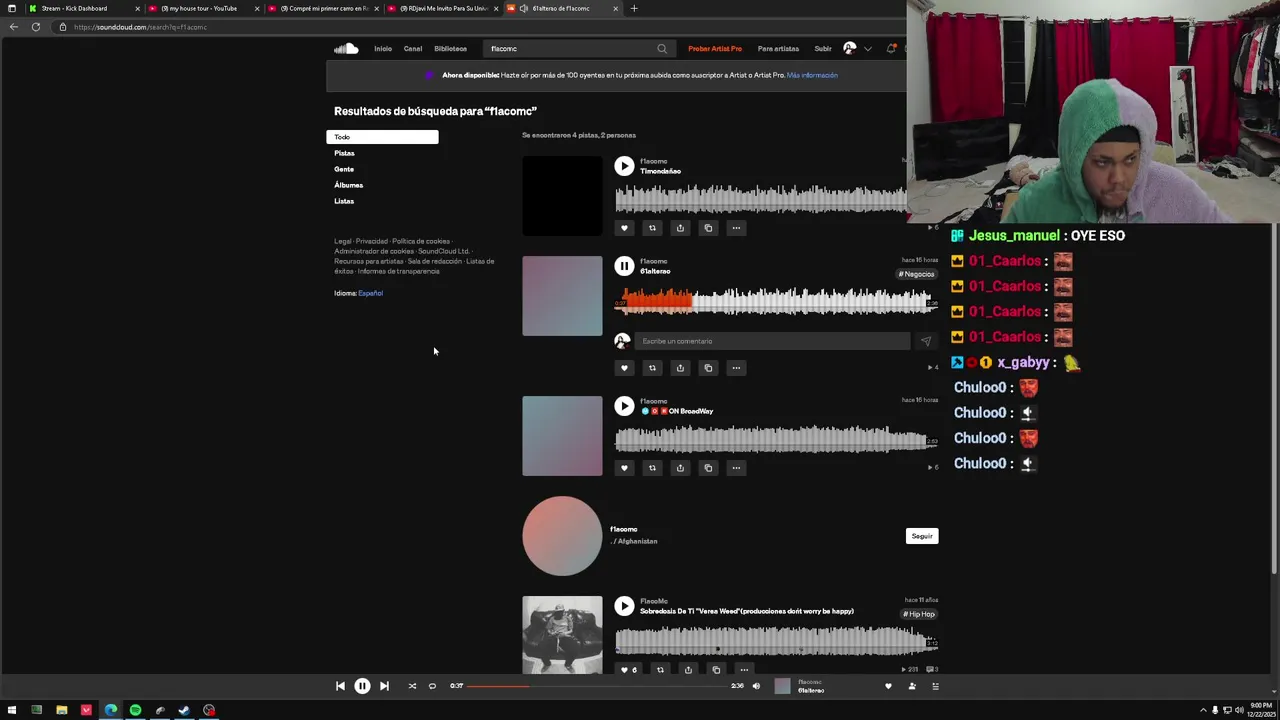Repost the ON BroadWay track
This screenshot has width=1280, height=720.
point(652,468)
